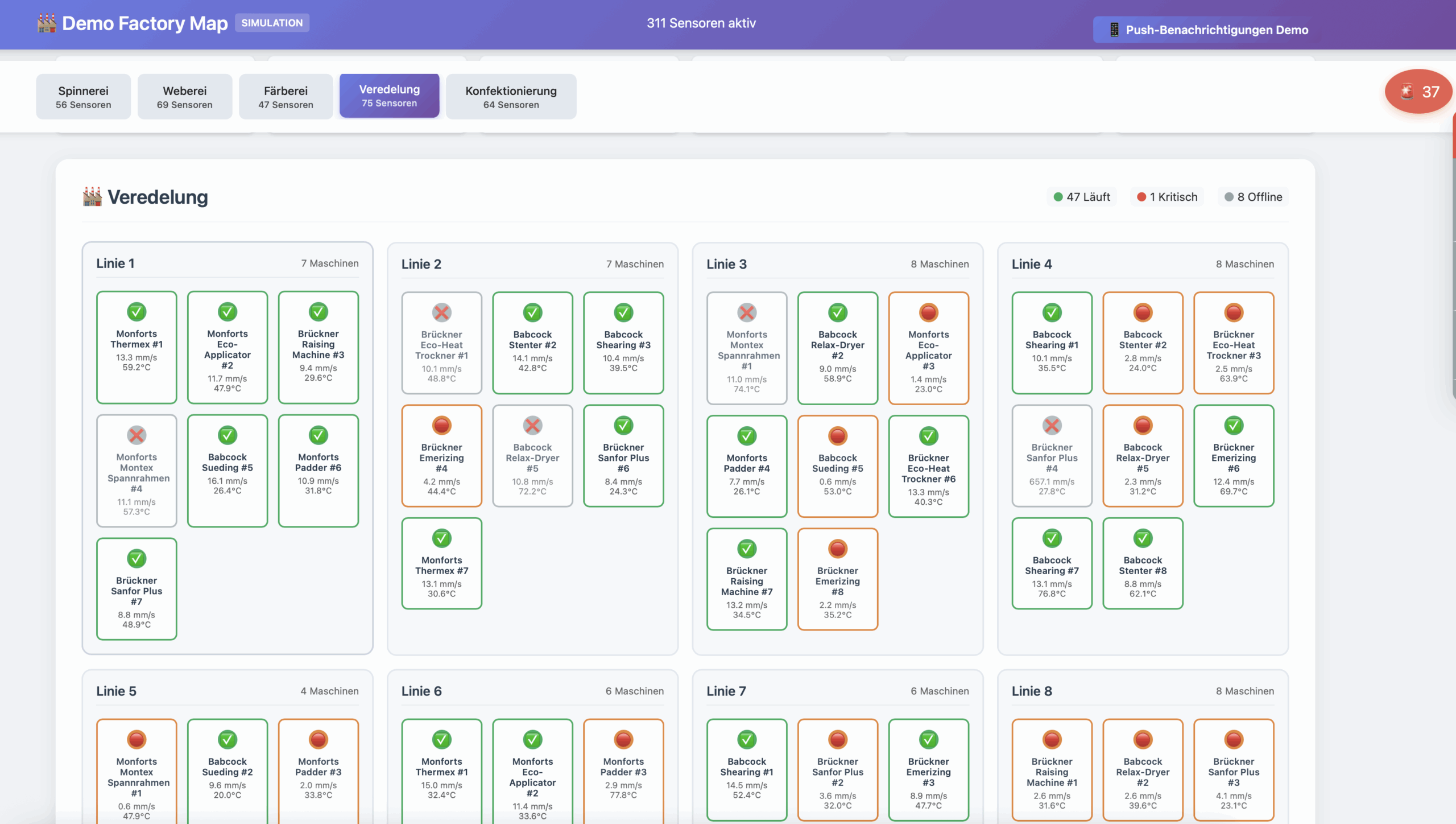Click red warning dot on Brückner Emerizing #4
Viewport: 1456px width, 824px height.
[442, 425]
